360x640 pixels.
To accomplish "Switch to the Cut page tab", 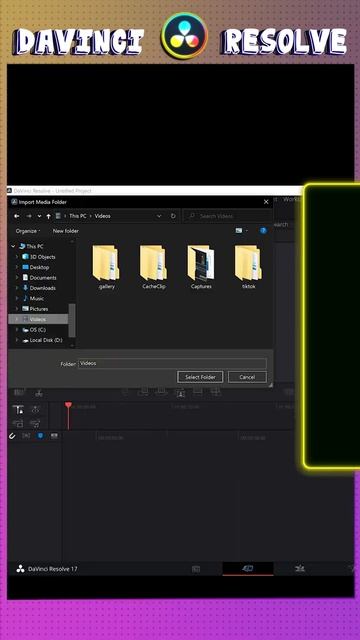I will pos(248,569).
